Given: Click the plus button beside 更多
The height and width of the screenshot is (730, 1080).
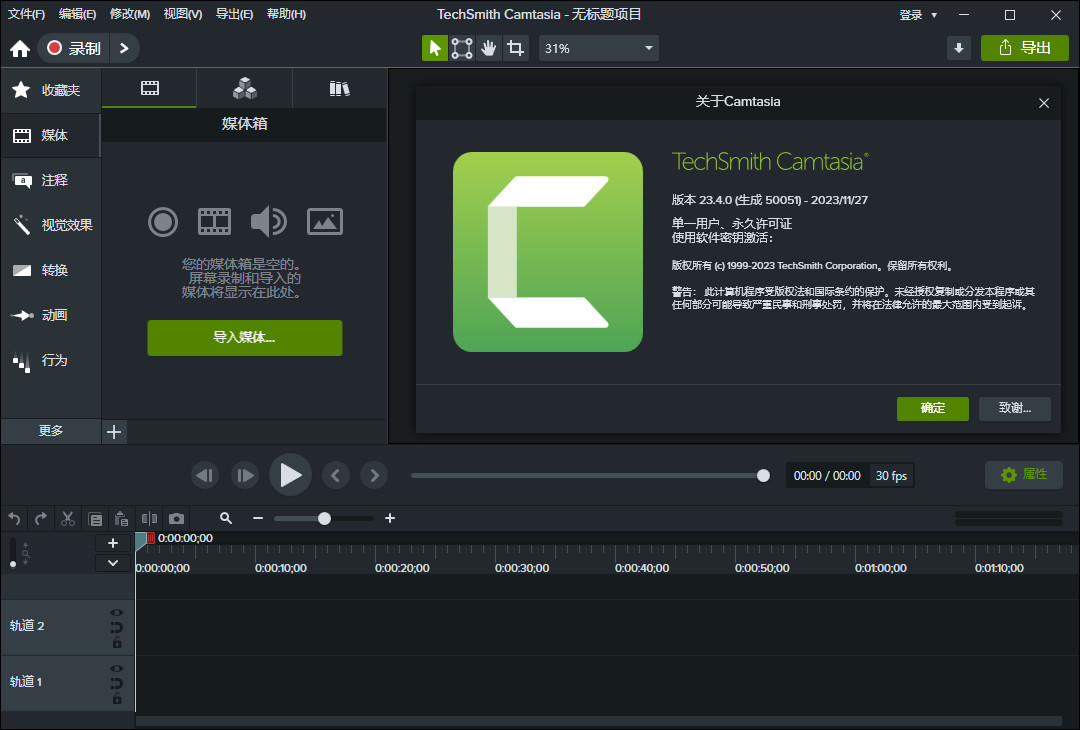Looking at the screenshot, I should tap(114, 432).
